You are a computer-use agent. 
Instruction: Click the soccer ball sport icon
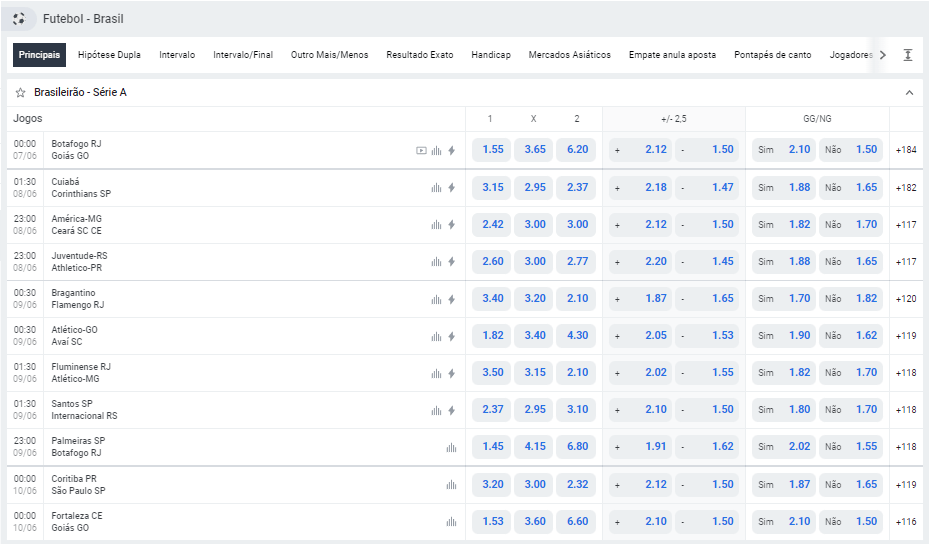click(x=20, y=19)
